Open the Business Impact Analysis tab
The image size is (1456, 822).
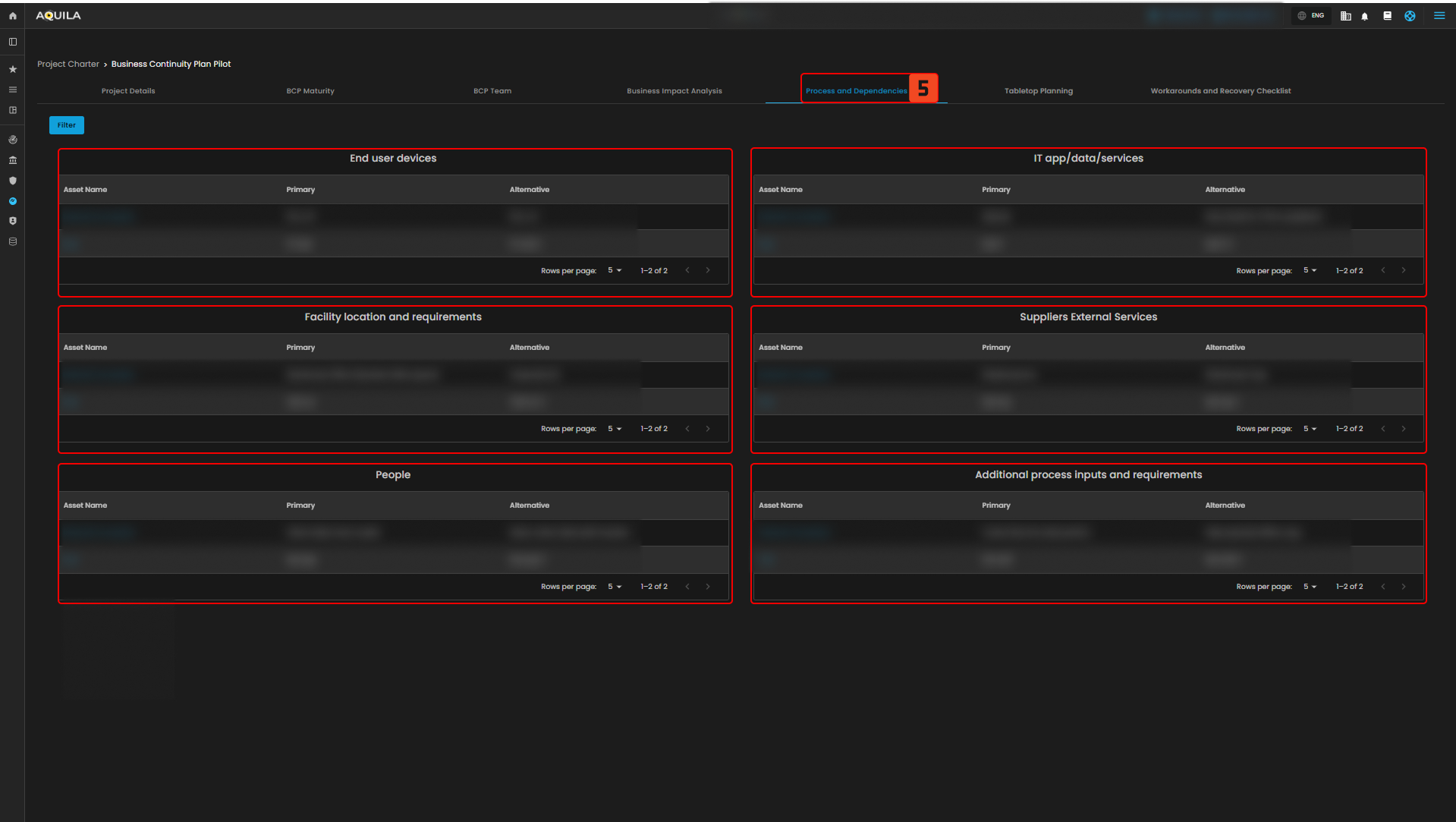point(674,91)
